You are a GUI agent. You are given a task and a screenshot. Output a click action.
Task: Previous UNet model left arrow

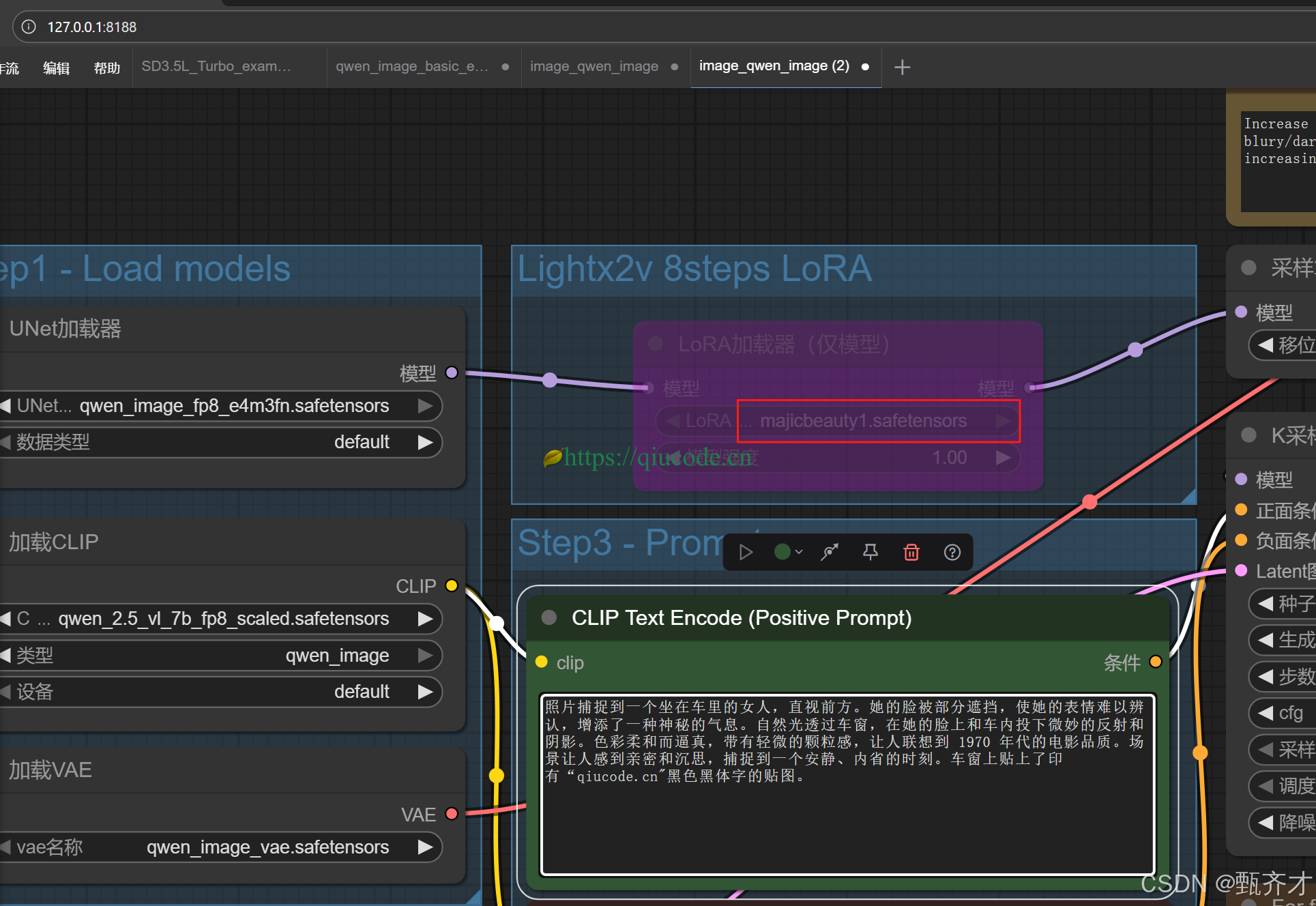tap(6, 406)
